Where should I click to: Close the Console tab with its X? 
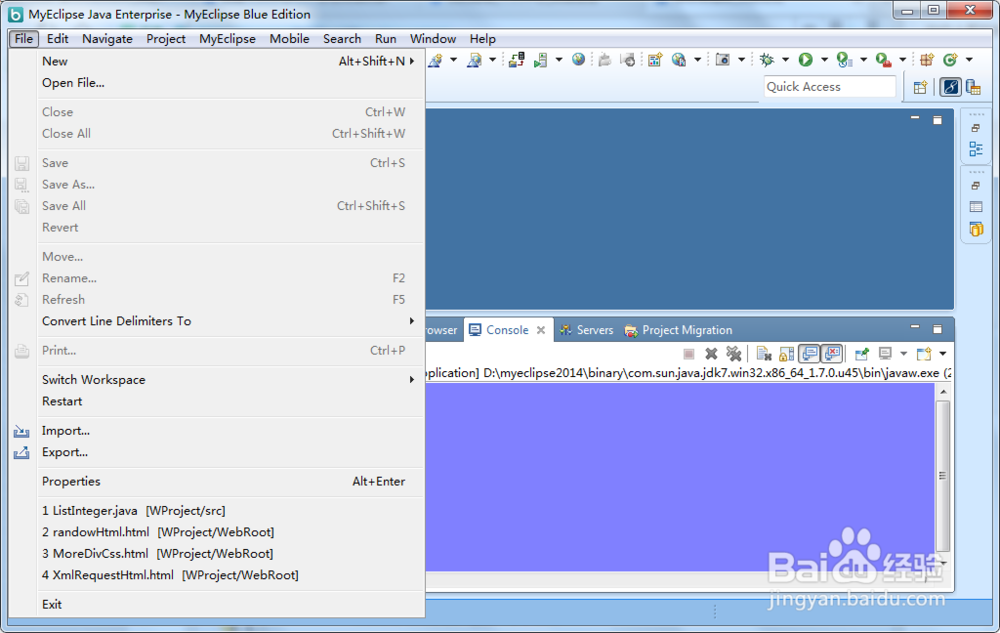(541, 330)
